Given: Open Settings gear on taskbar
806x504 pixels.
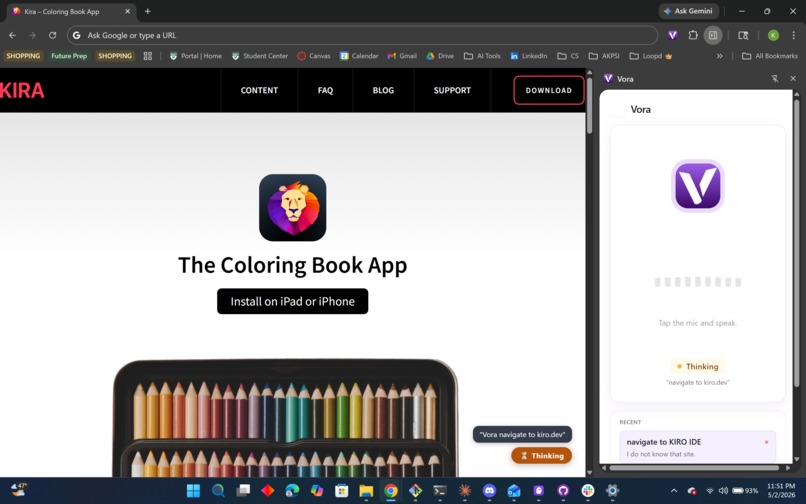Looking at the screenshot, I should coord(613,491).
